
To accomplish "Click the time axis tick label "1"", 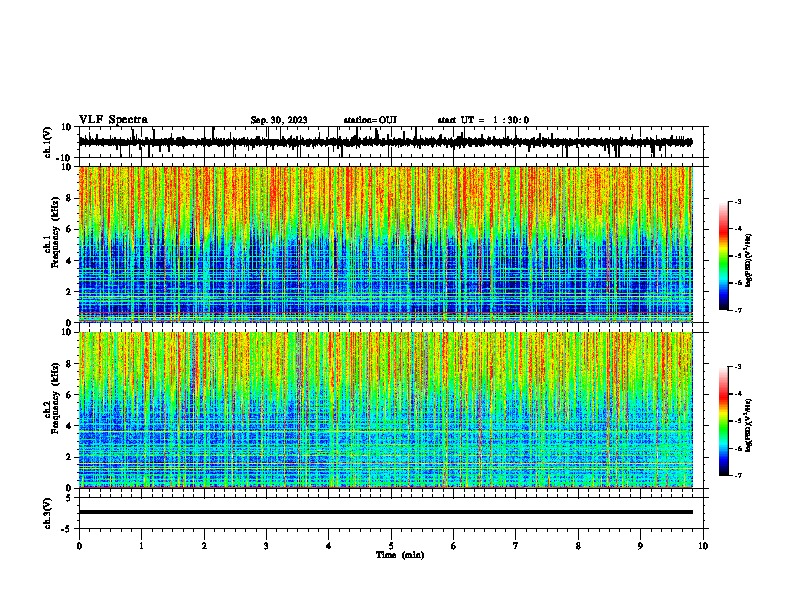I will (141, 546).
